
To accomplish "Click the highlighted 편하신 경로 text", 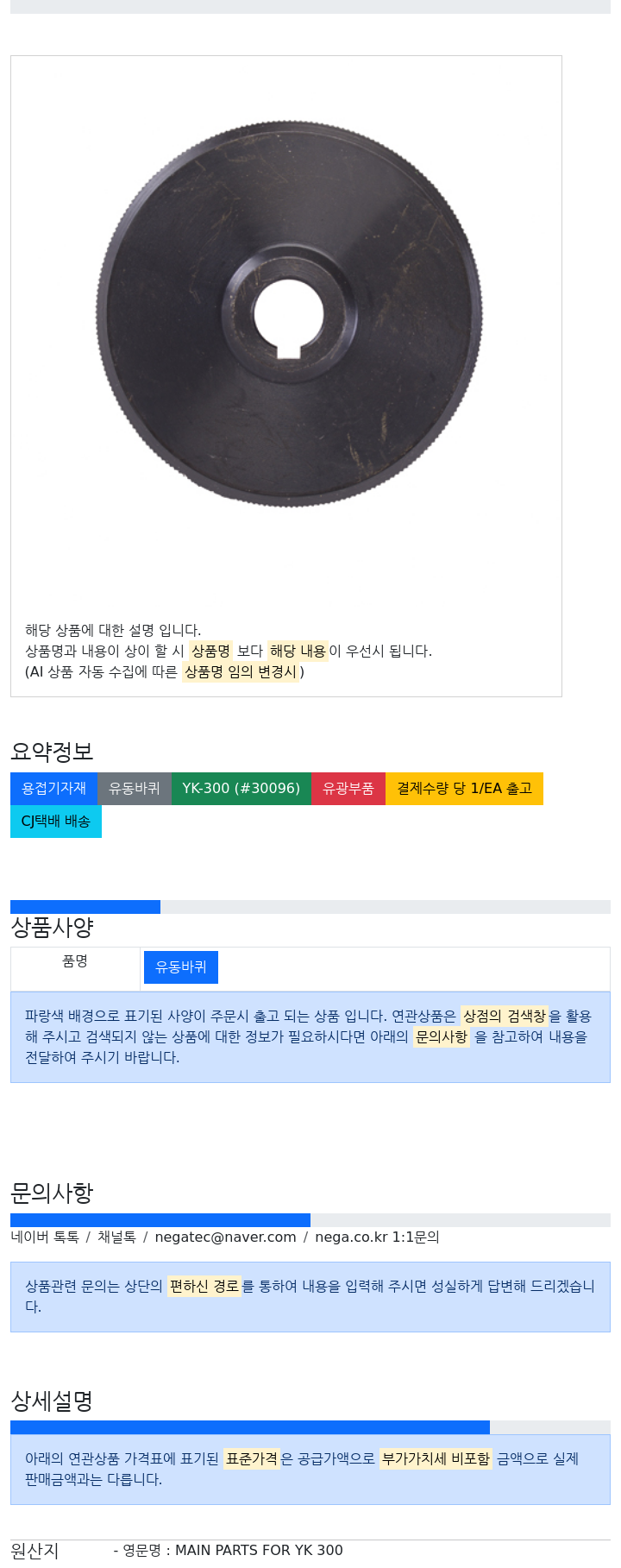I will (x=204, y=1287).
